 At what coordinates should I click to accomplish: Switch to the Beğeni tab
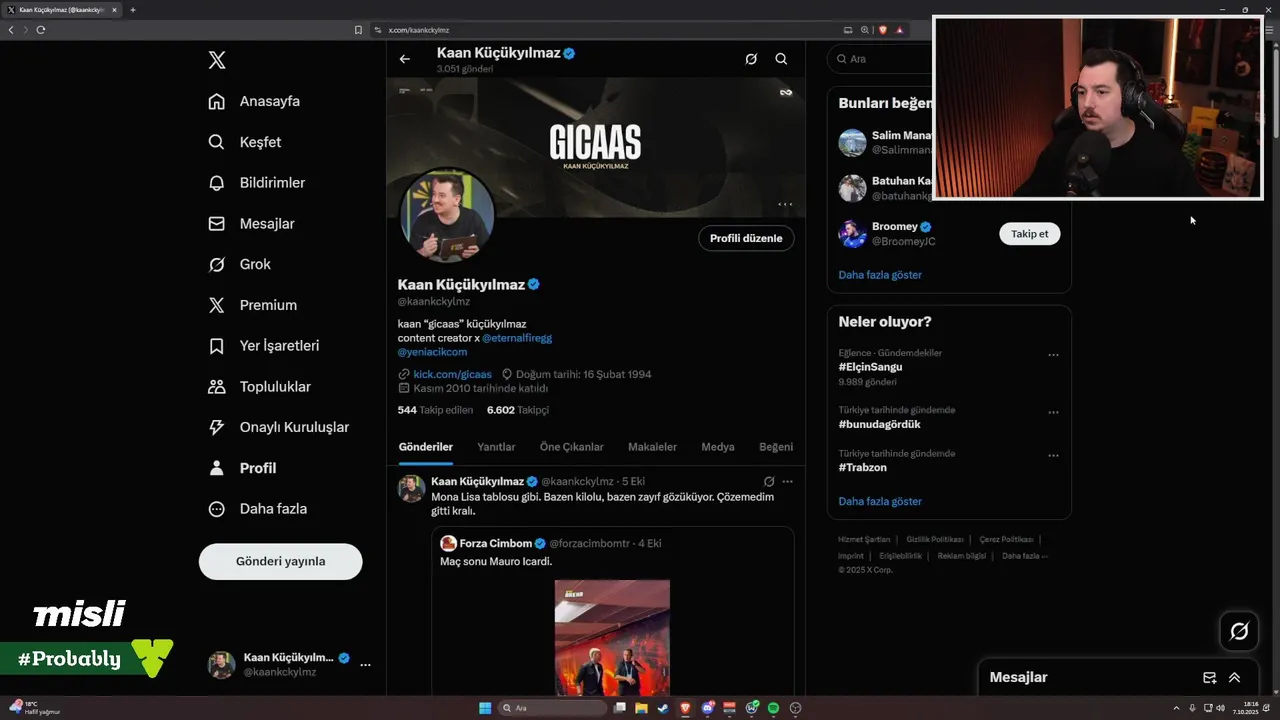(776, 447)
